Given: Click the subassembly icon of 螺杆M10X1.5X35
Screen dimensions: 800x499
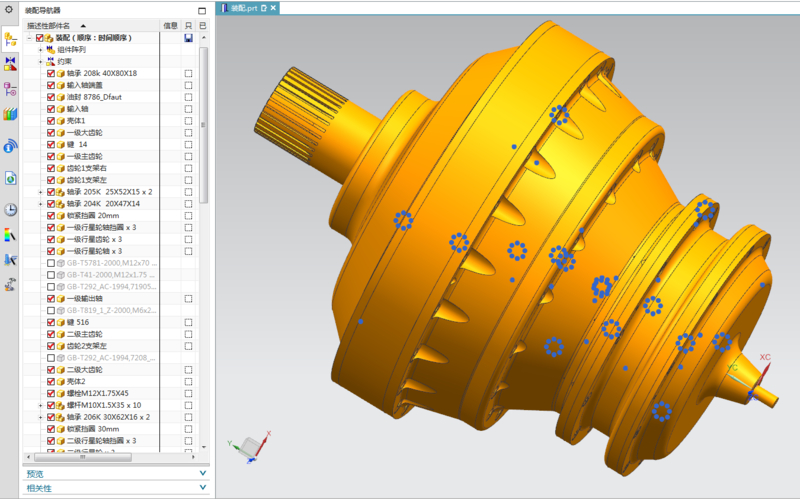Looking at the screenshot, I should tap(61, 406).
